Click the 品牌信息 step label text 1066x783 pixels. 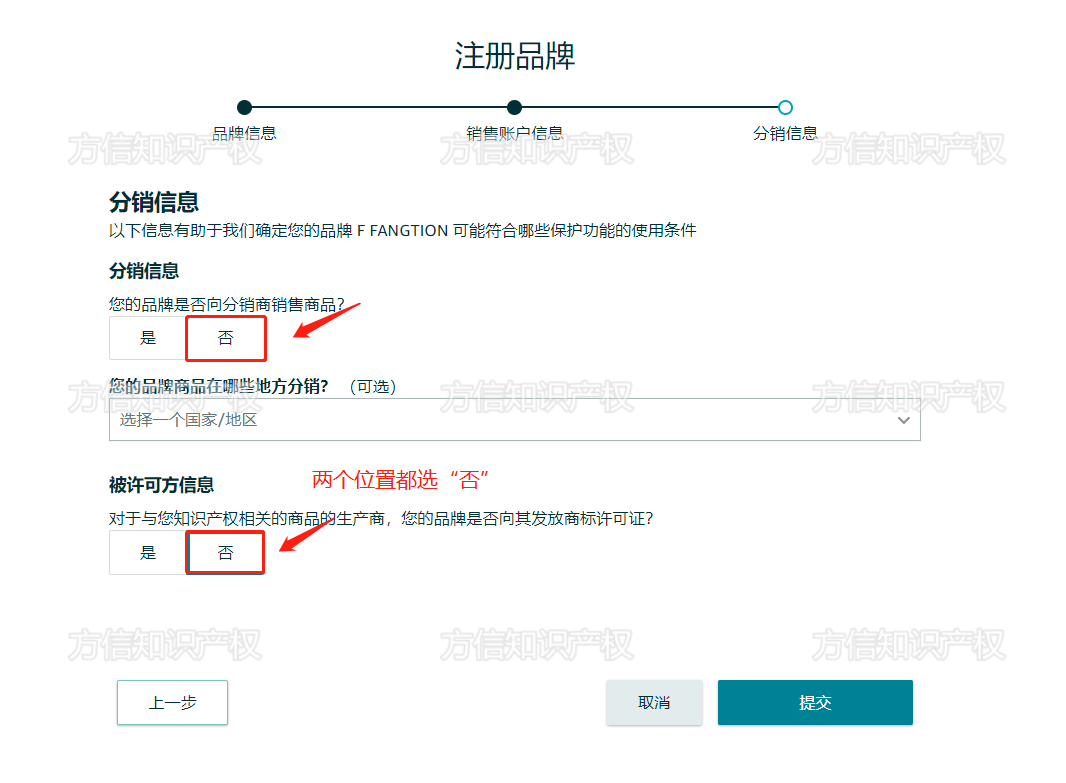click(x=246, y=131)
